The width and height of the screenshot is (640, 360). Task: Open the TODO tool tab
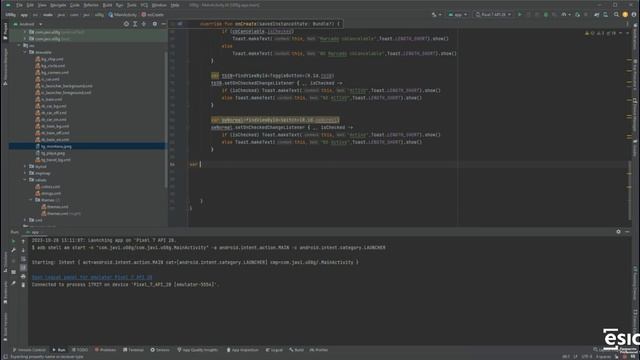80,350
